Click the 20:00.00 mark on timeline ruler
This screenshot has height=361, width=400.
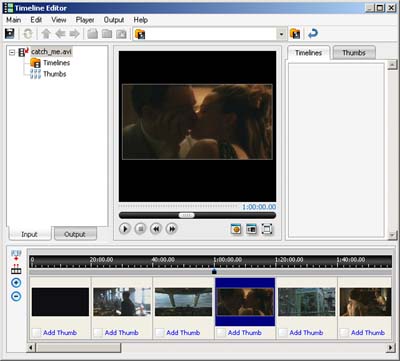101,259
